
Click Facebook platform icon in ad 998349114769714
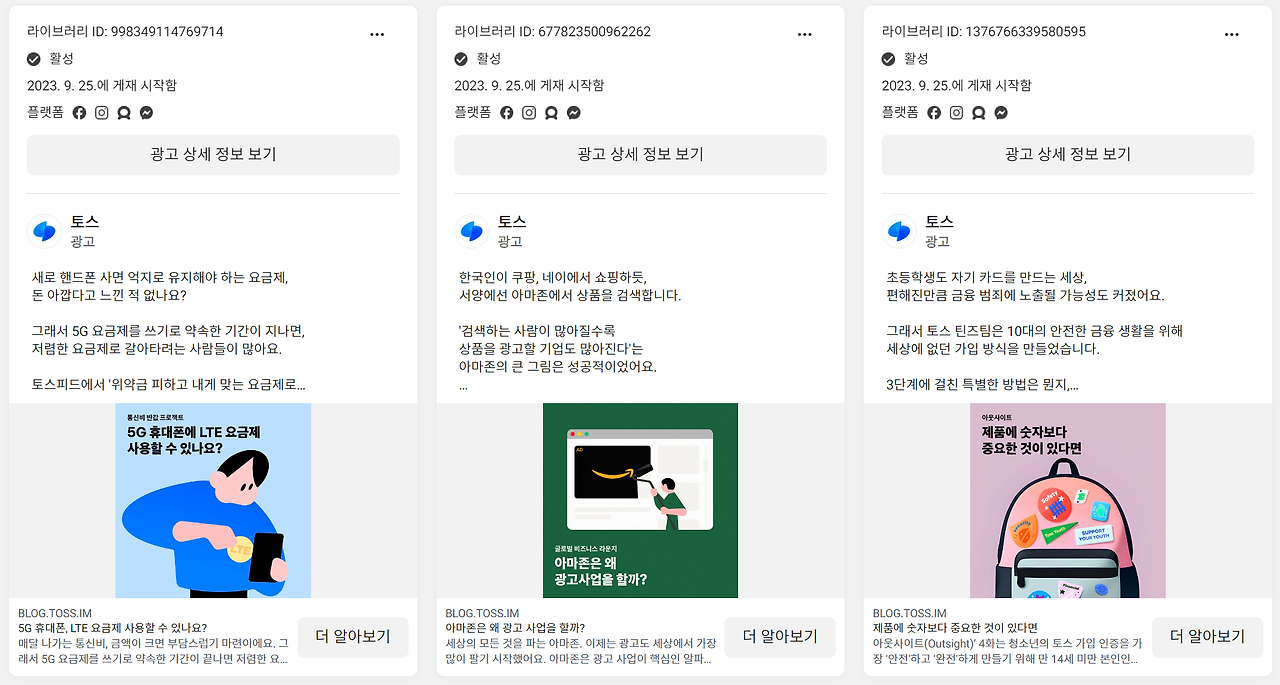point(79,113)
